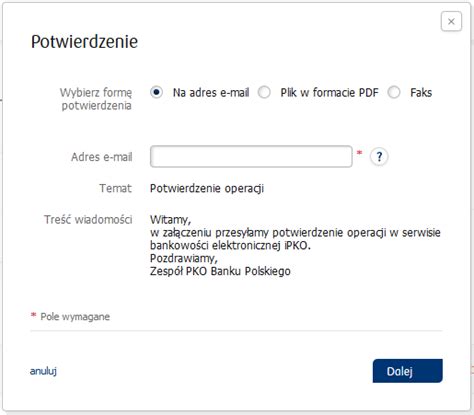This screenshot has height=415, width=474.
Task: Close the Potwierdzenie dialog with X
Action: click(x=451, y=21)
